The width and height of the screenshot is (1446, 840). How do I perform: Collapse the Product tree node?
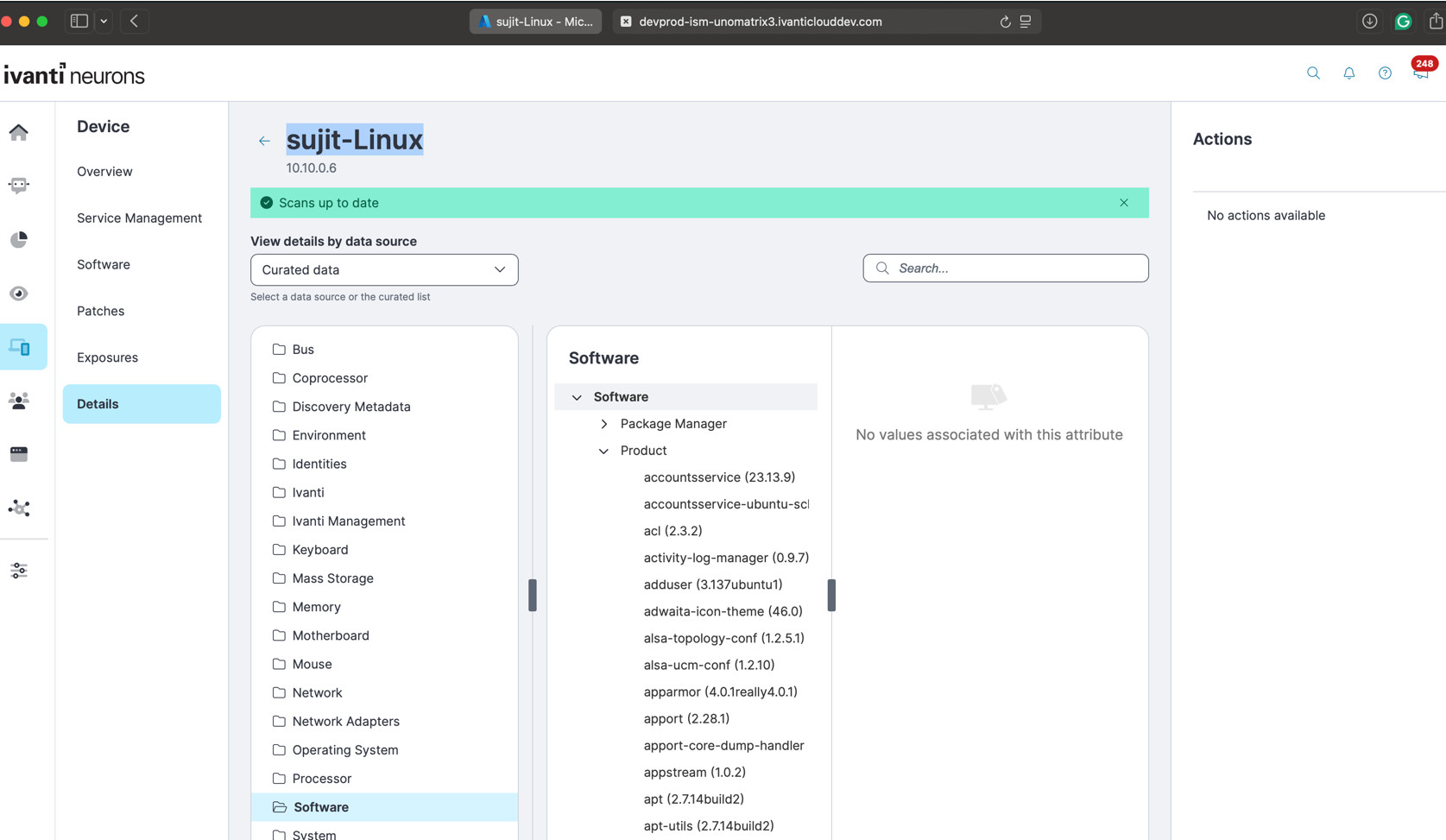(x=604, y=451)
